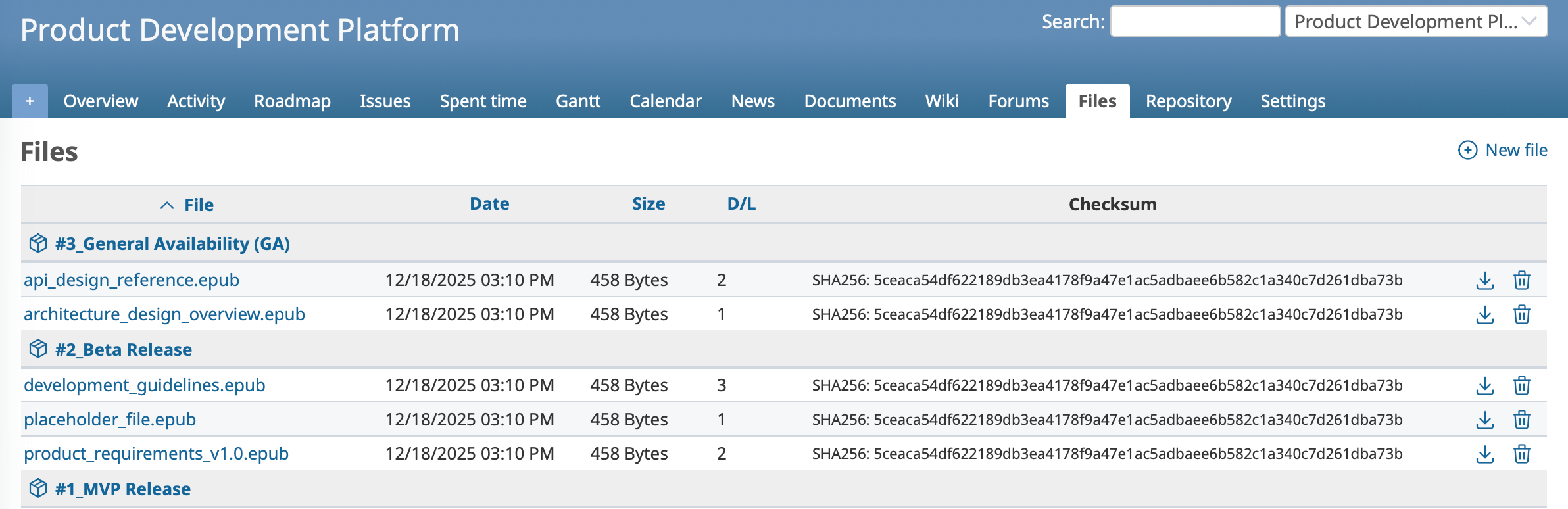Delete api_design_reference.epub with trash icon
Image resolution: width=1568 pixels, height=509 pixels.
pos(1522,280)
